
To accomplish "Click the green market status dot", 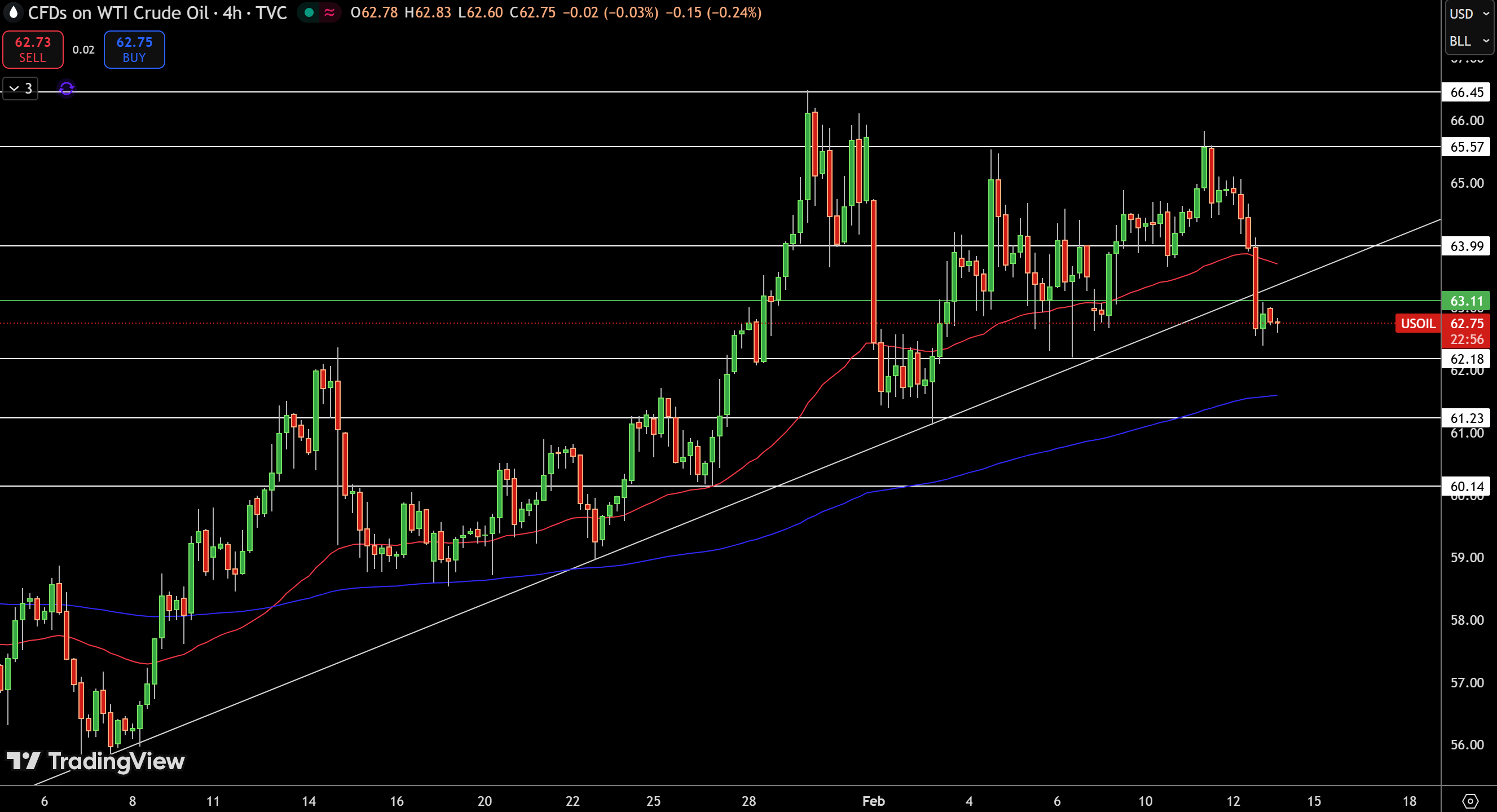I will 309,12.
